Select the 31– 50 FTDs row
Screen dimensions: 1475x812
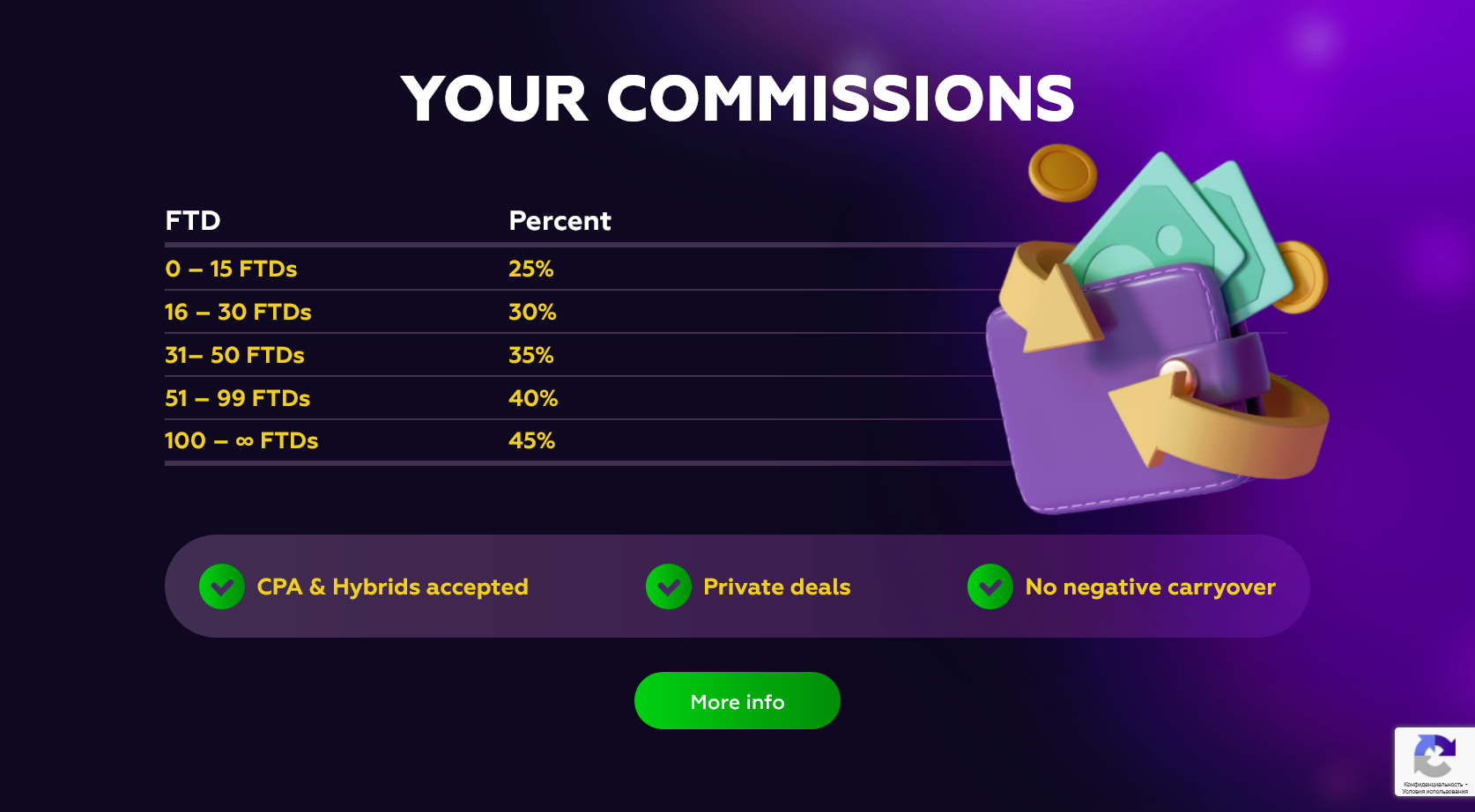234,355
